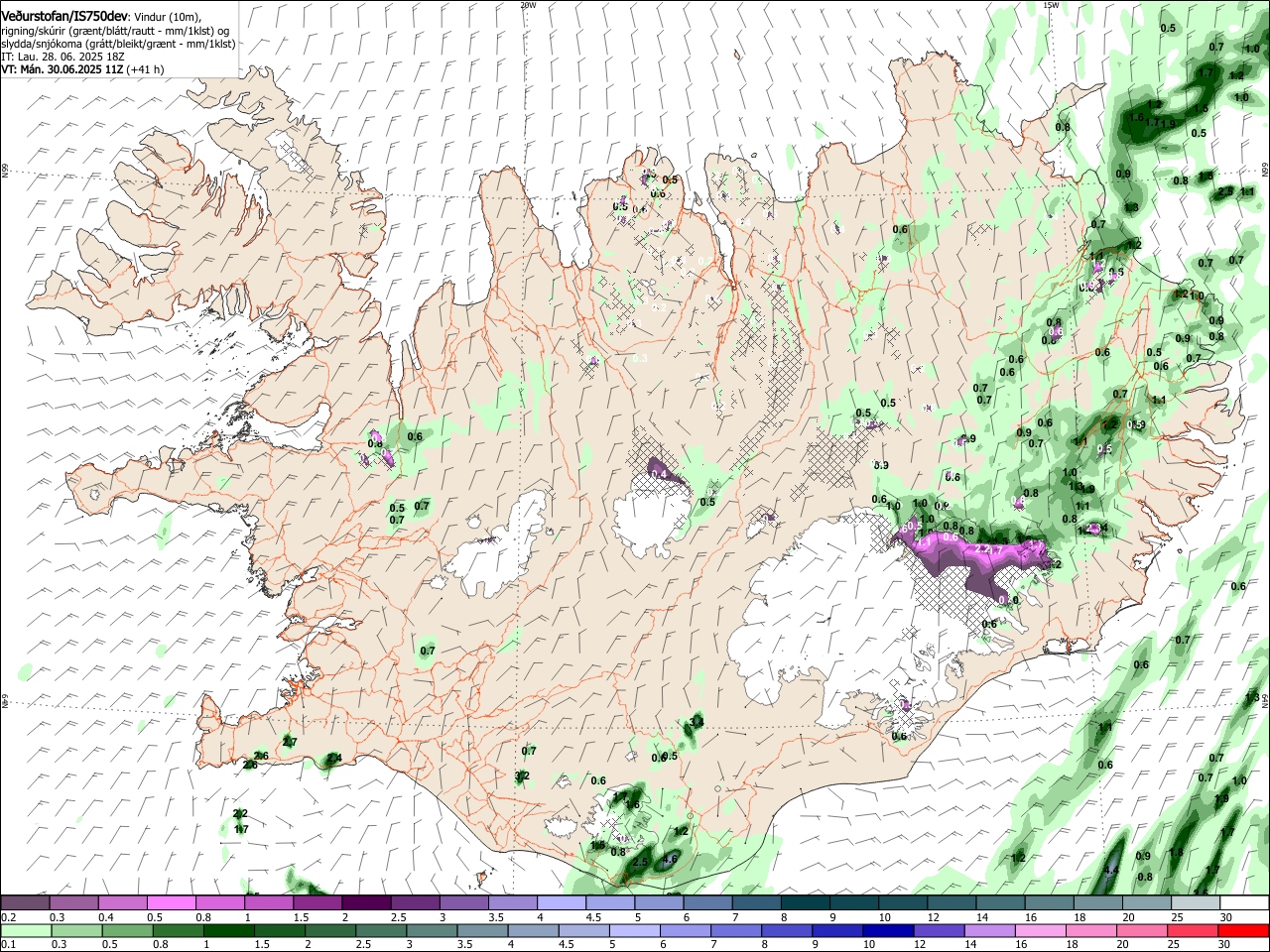The width and height of the screenshot is (1270, 952).
Task: Click the 10 swatch on the upper snow scale
Action: [901, 902]
